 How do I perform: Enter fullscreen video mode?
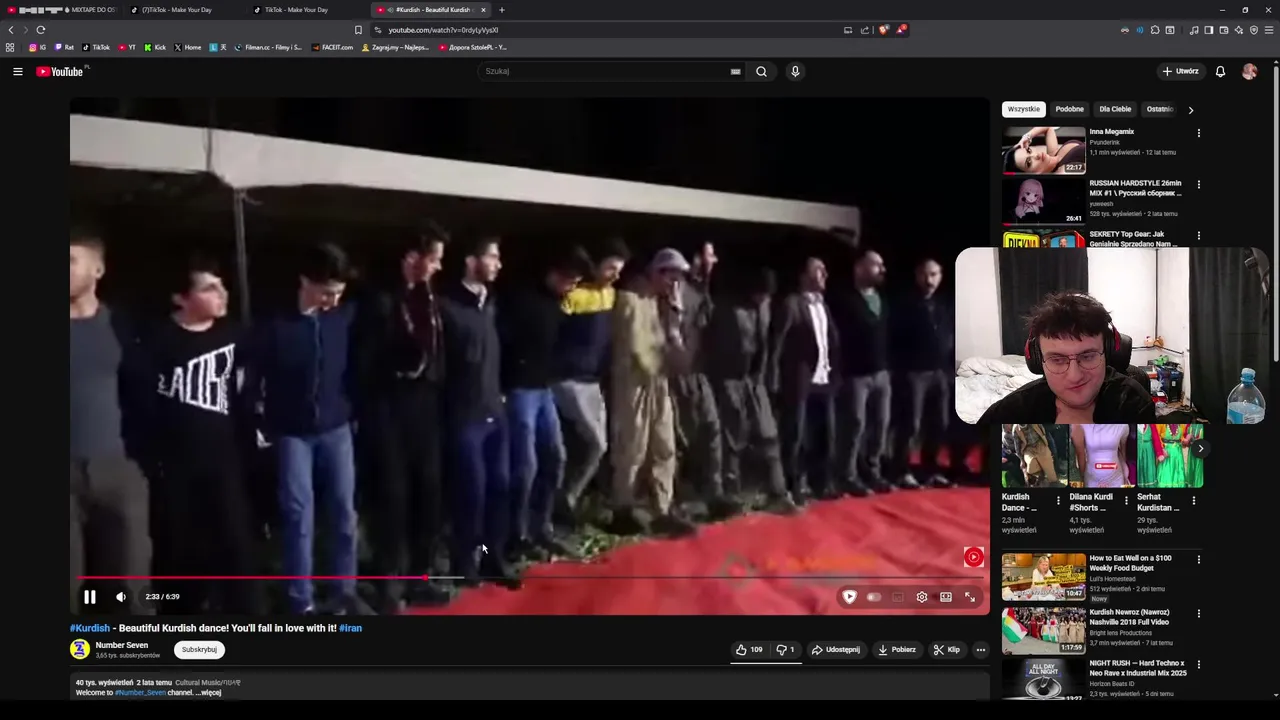click(970, 597)
